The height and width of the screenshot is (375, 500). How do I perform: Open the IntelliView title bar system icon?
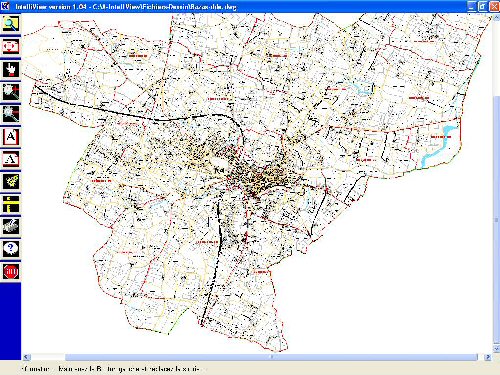click(x=5, y=6)
